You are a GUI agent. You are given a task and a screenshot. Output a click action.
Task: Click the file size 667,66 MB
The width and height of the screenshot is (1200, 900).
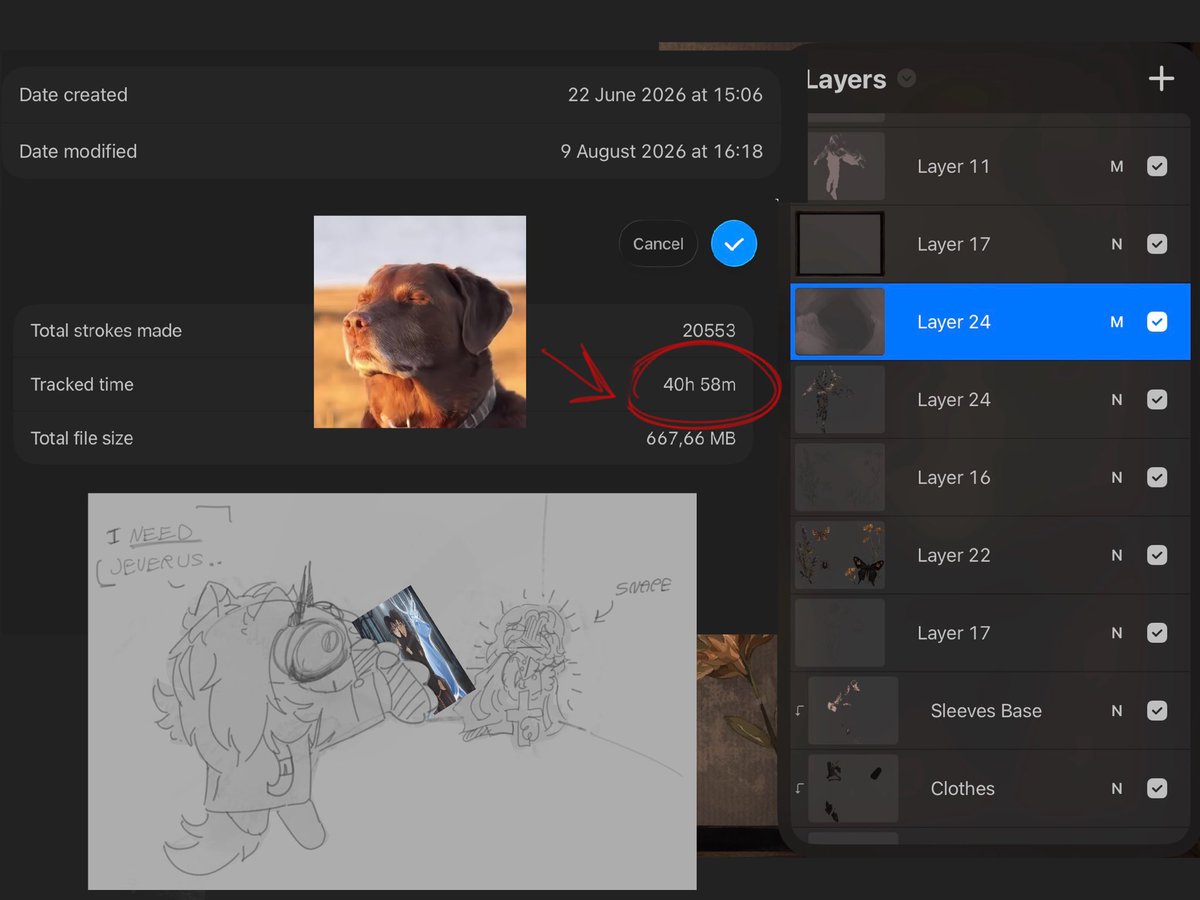tap(691, 438)
